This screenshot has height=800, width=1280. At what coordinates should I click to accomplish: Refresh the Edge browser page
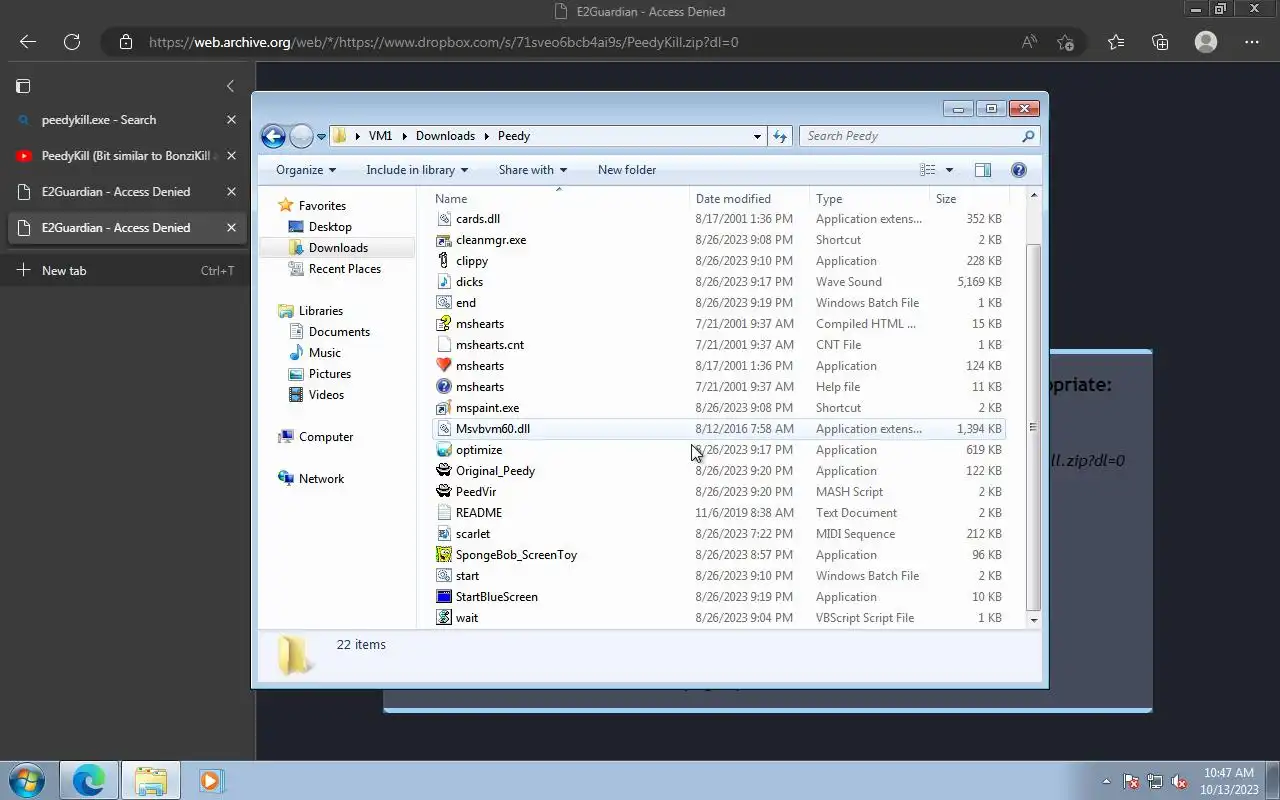point(72,42)
